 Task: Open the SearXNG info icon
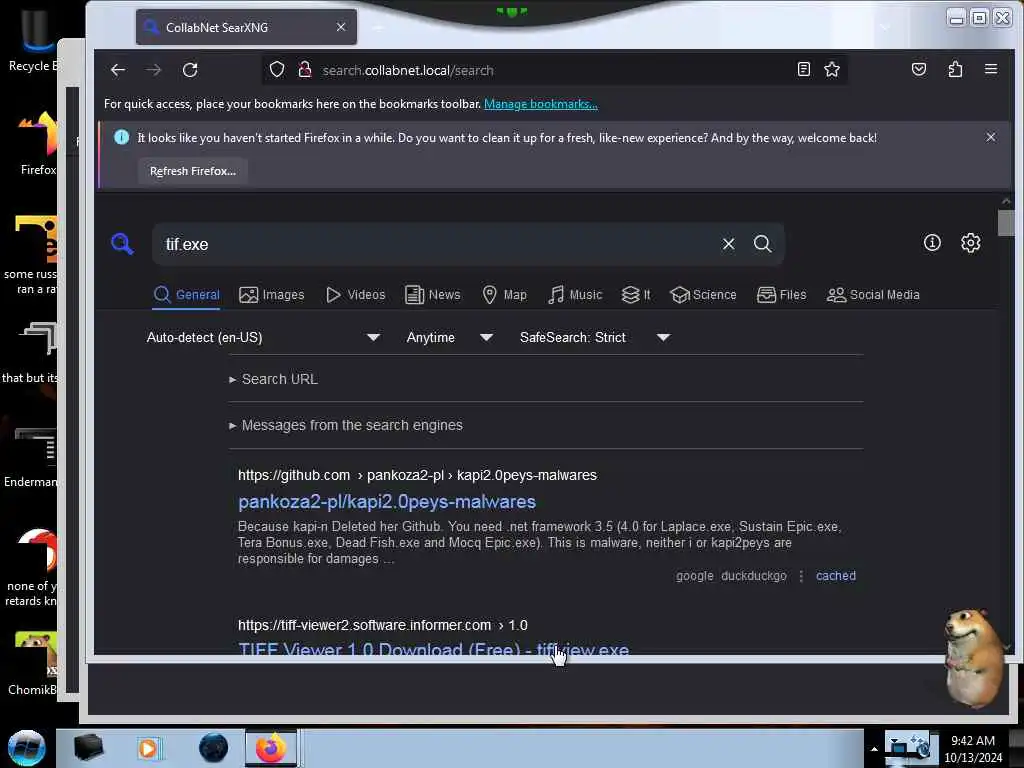click(x=932, y=243)
